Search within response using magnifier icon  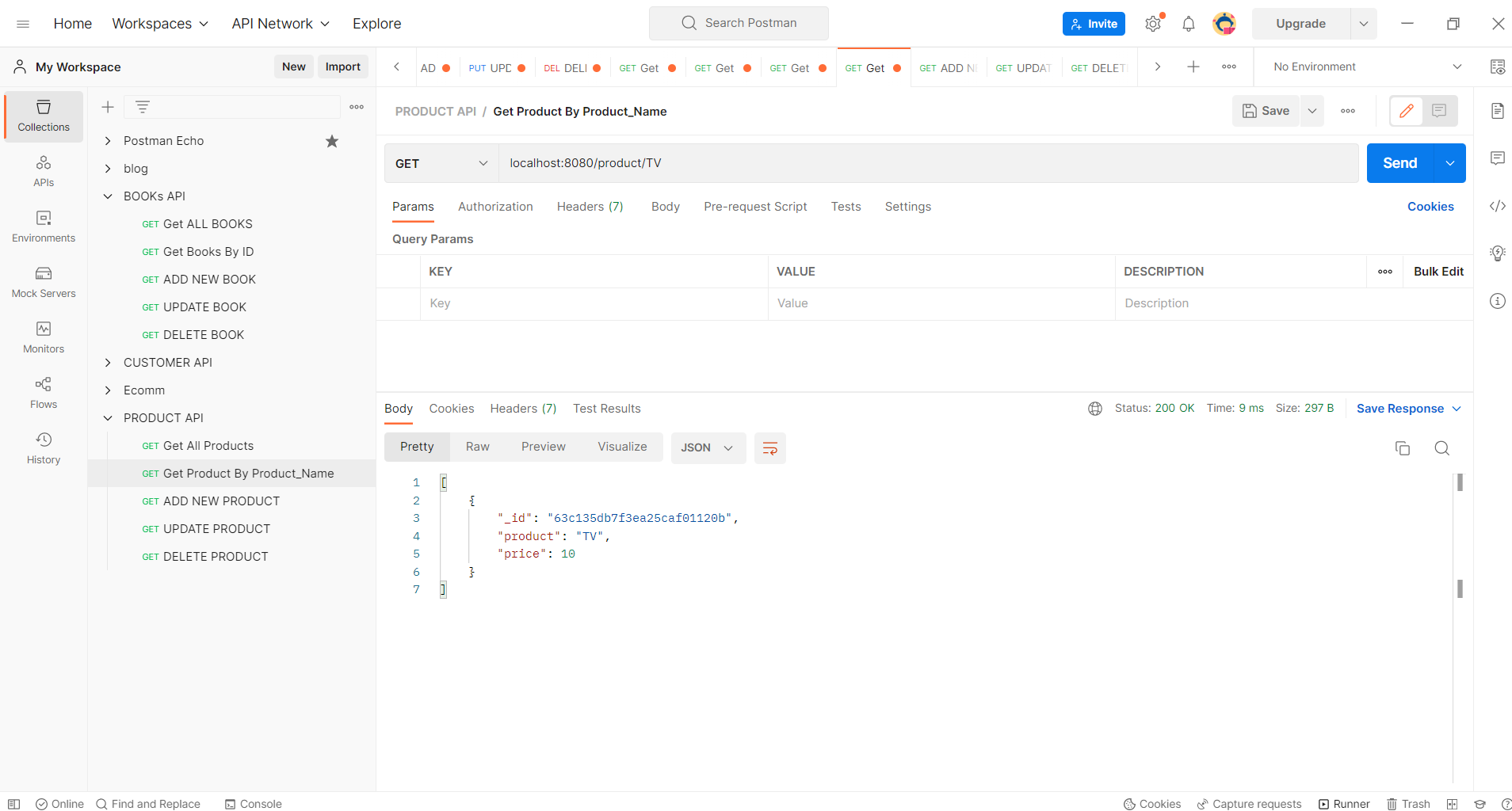1441,447
